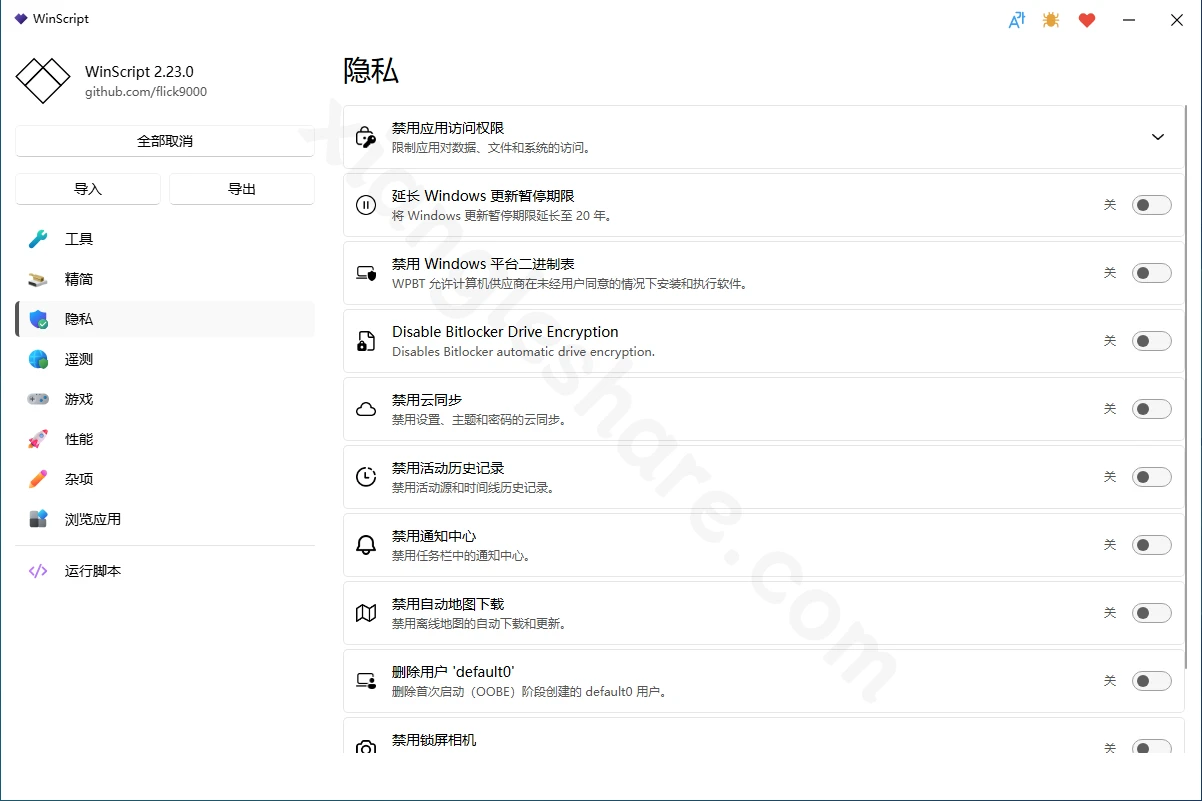
Task: Click the WinScript diamond logo
Action: [x=43, y=81]
